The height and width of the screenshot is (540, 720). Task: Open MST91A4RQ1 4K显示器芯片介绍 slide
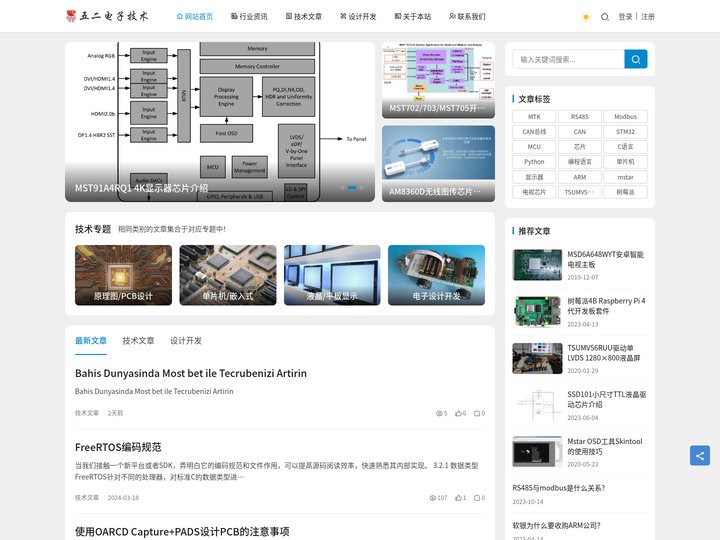pos(220,122)
